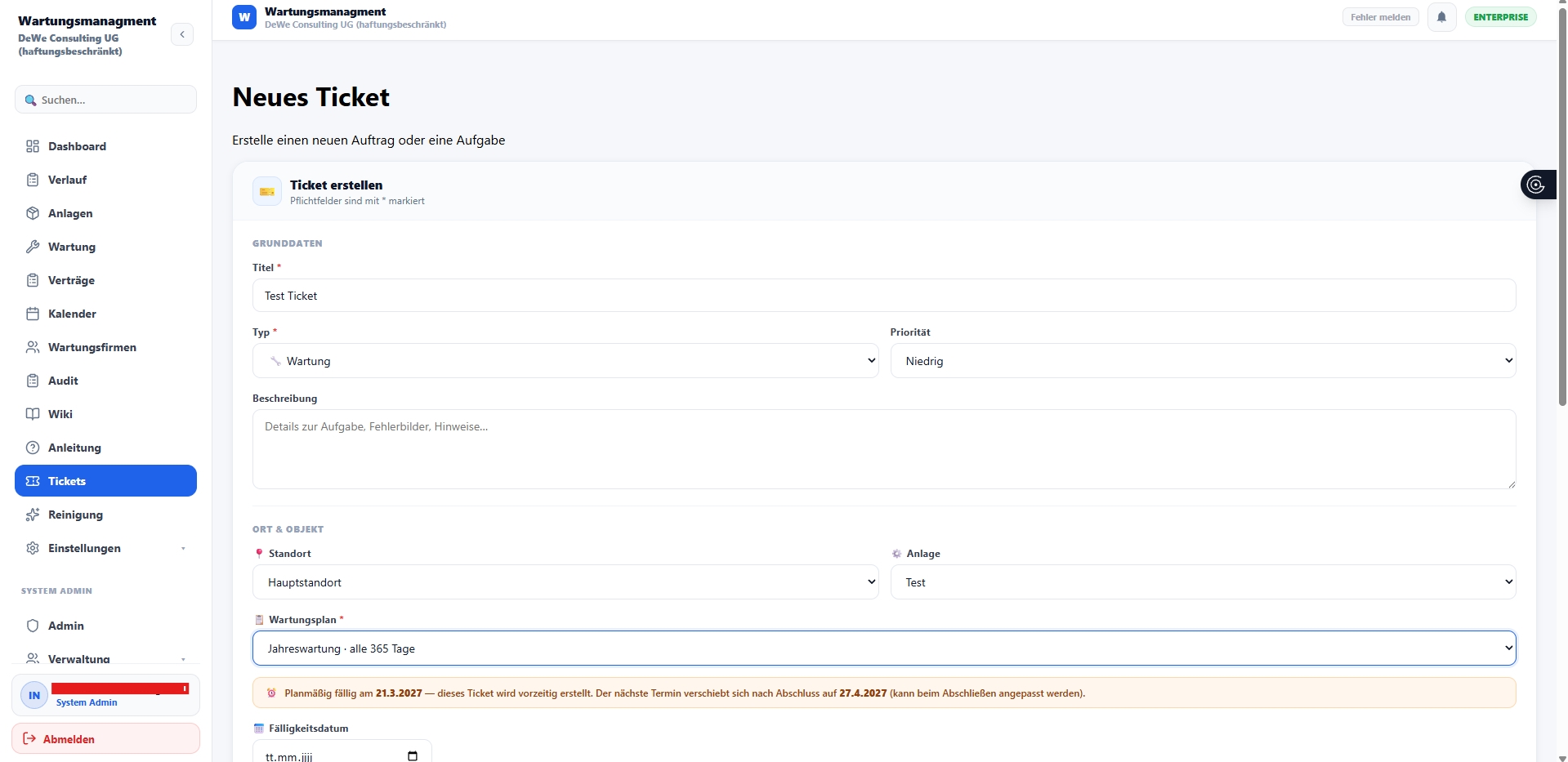Select the Wartungsfirmen people icon
The image size is (1568, 762).
point(33,347)
